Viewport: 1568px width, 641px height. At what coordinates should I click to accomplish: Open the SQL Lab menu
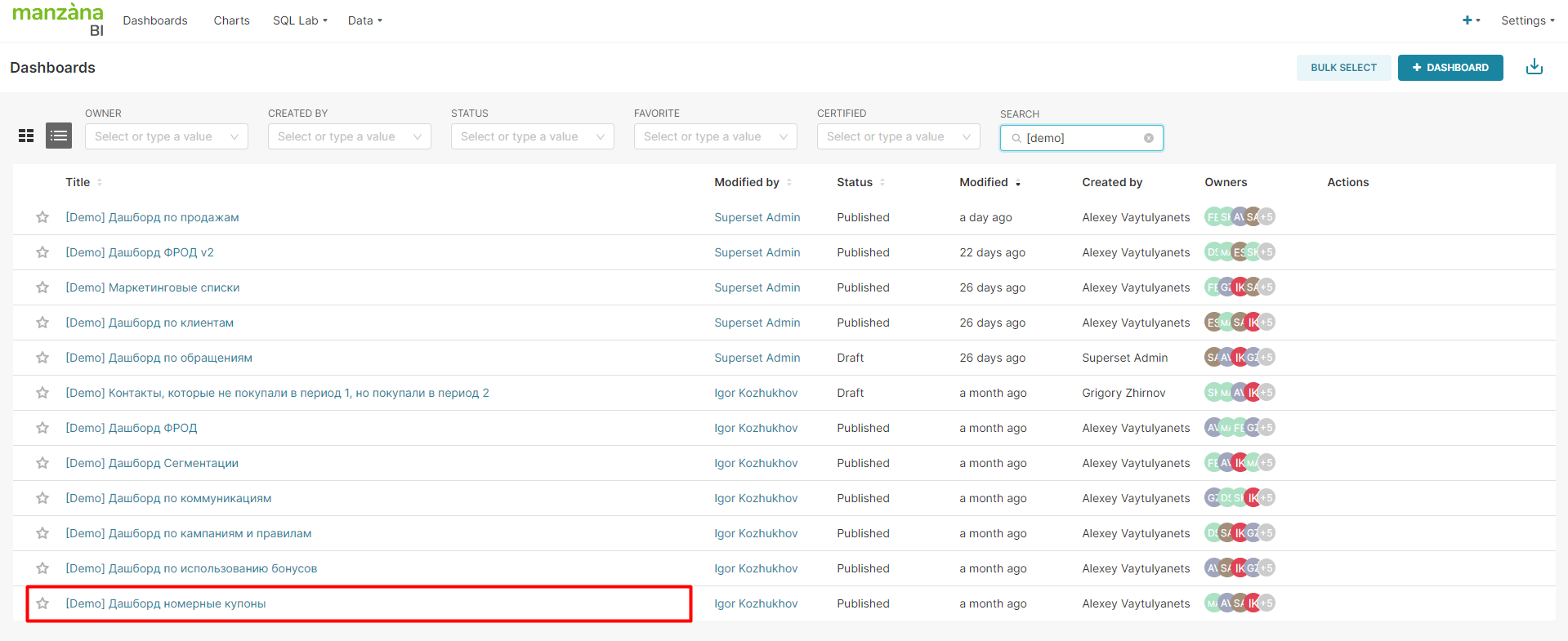pyautogui.click(x=299, y=20)
